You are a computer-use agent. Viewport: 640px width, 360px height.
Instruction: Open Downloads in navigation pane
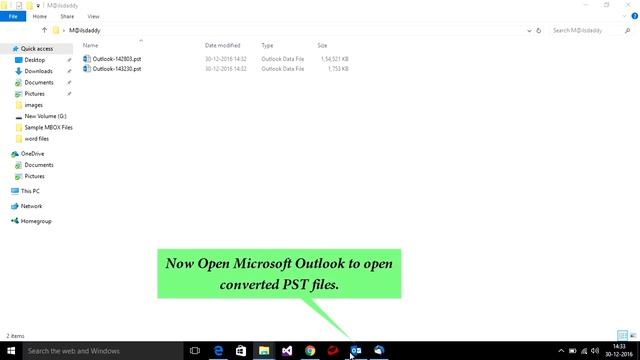38,71
